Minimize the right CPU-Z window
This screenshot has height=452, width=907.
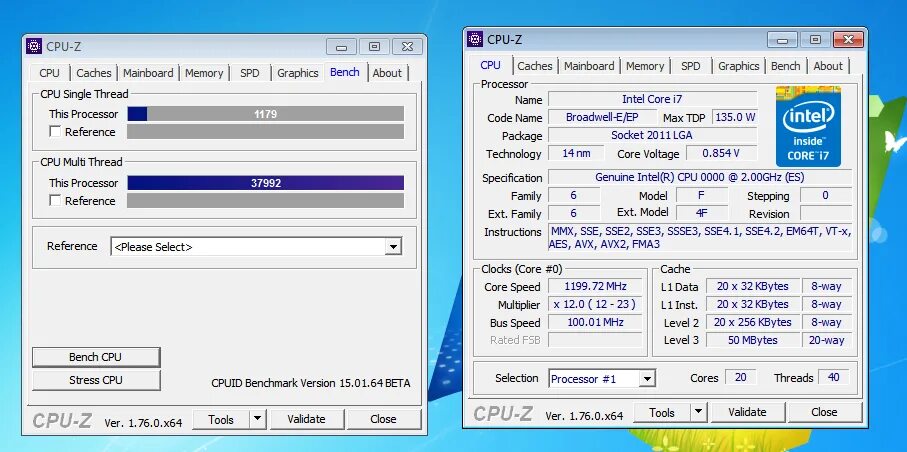782,40
